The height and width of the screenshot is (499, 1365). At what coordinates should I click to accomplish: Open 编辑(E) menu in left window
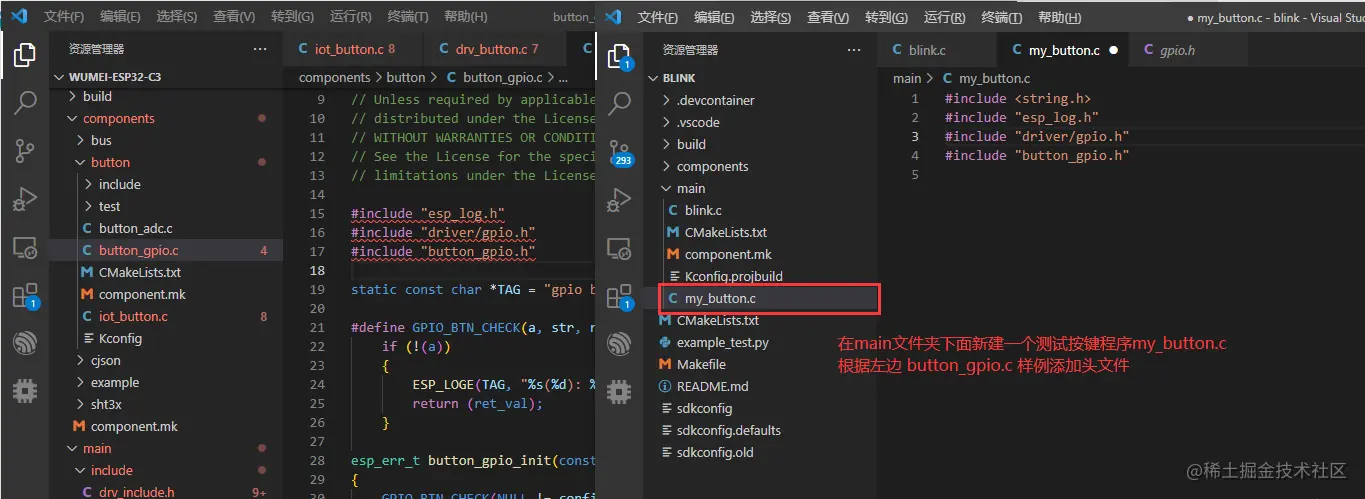click(120, 17)
